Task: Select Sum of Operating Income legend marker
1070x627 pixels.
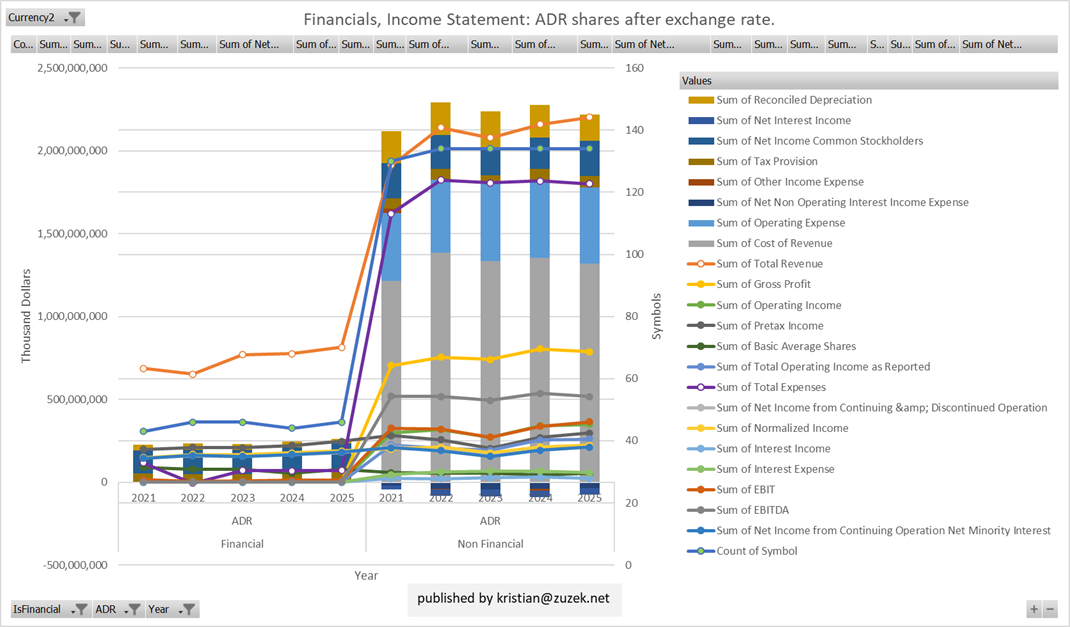Action: pos(701,305)
